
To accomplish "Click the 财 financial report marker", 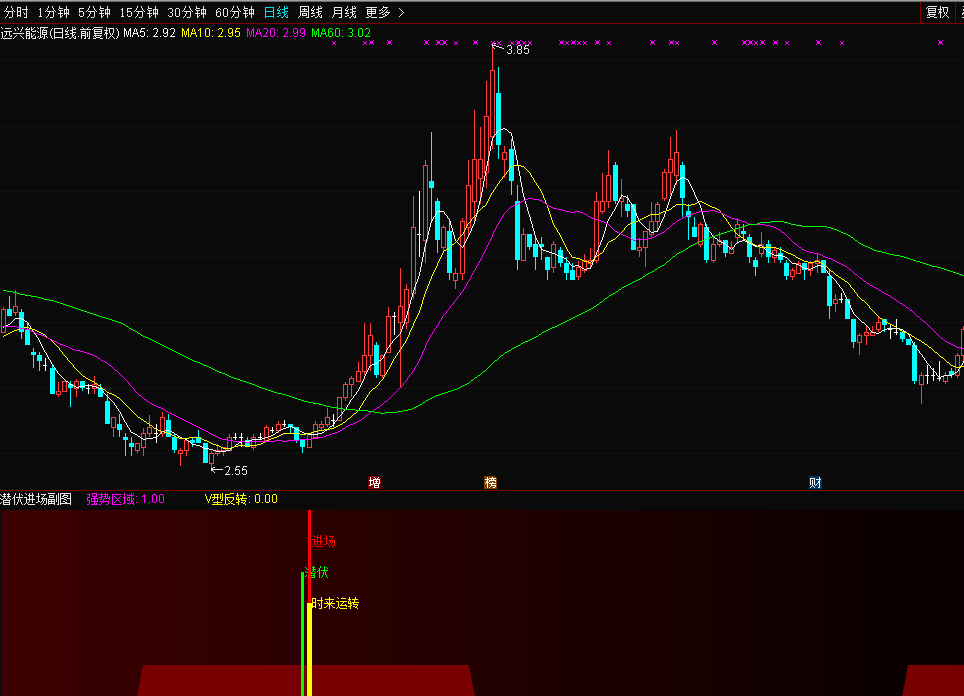I will pyautogui.click(x=815, y=483).
